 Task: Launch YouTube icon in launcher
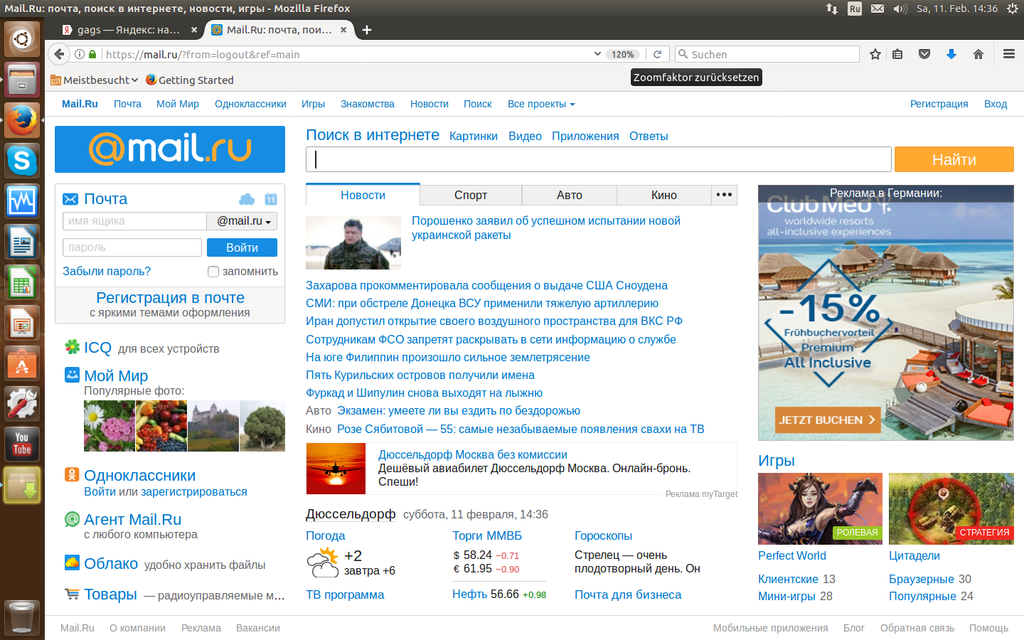(22, 444)
